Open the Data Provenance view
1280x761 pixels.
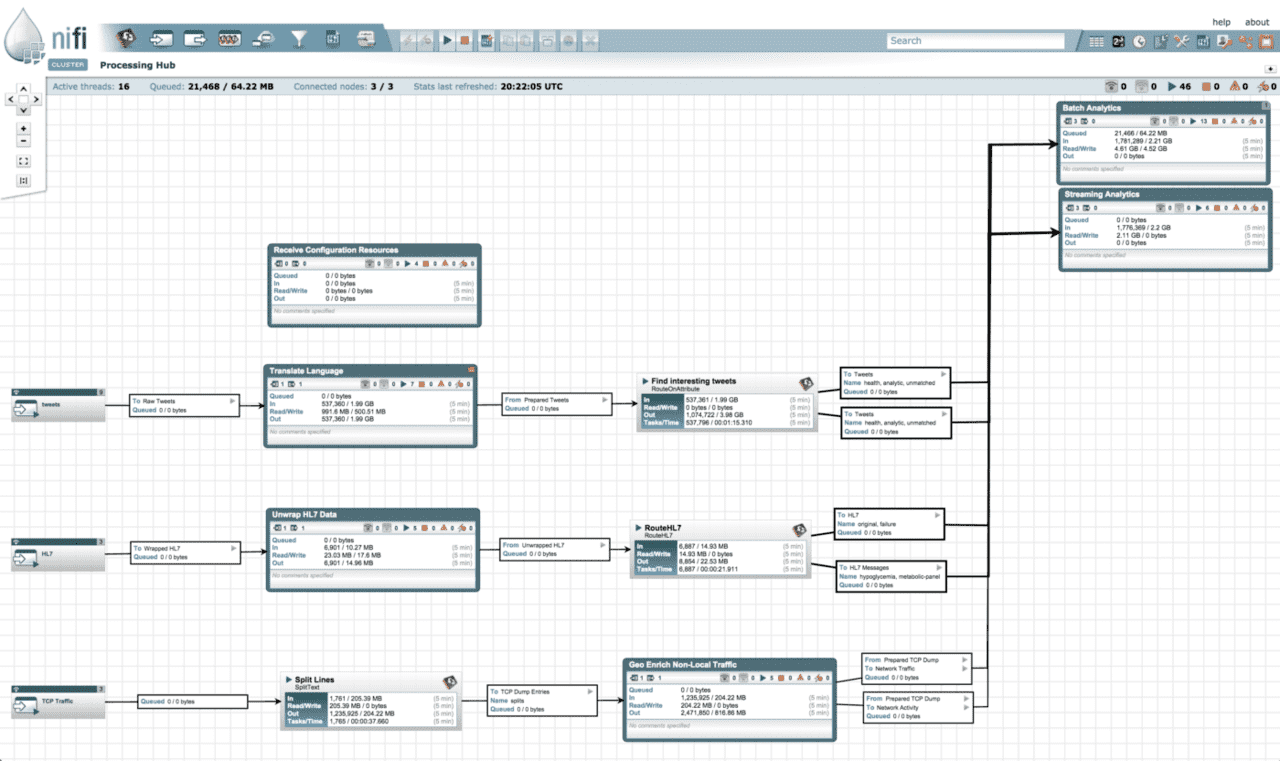[1160, 41]
